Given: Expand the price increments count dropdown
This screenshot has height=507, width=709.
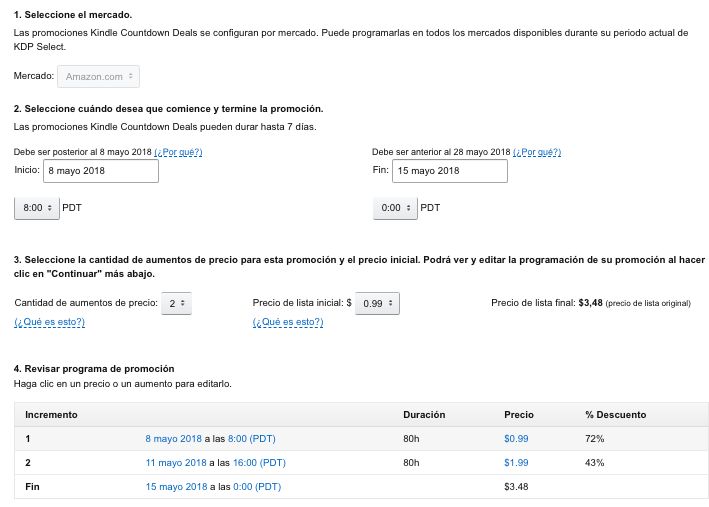Looking at the screenshot, I should (177, 303).
